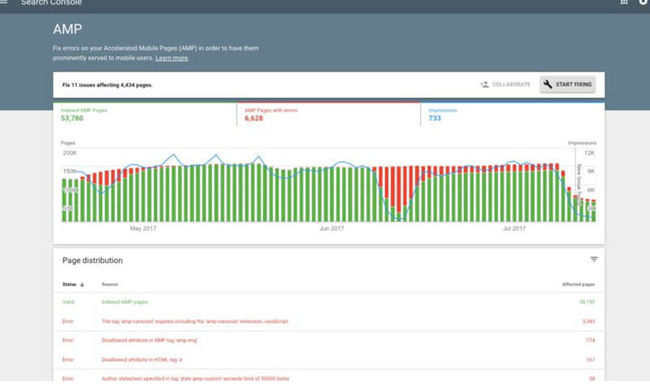Click the May 2017 chart label
The image size is (650, 392).
[x=143, y=228]
